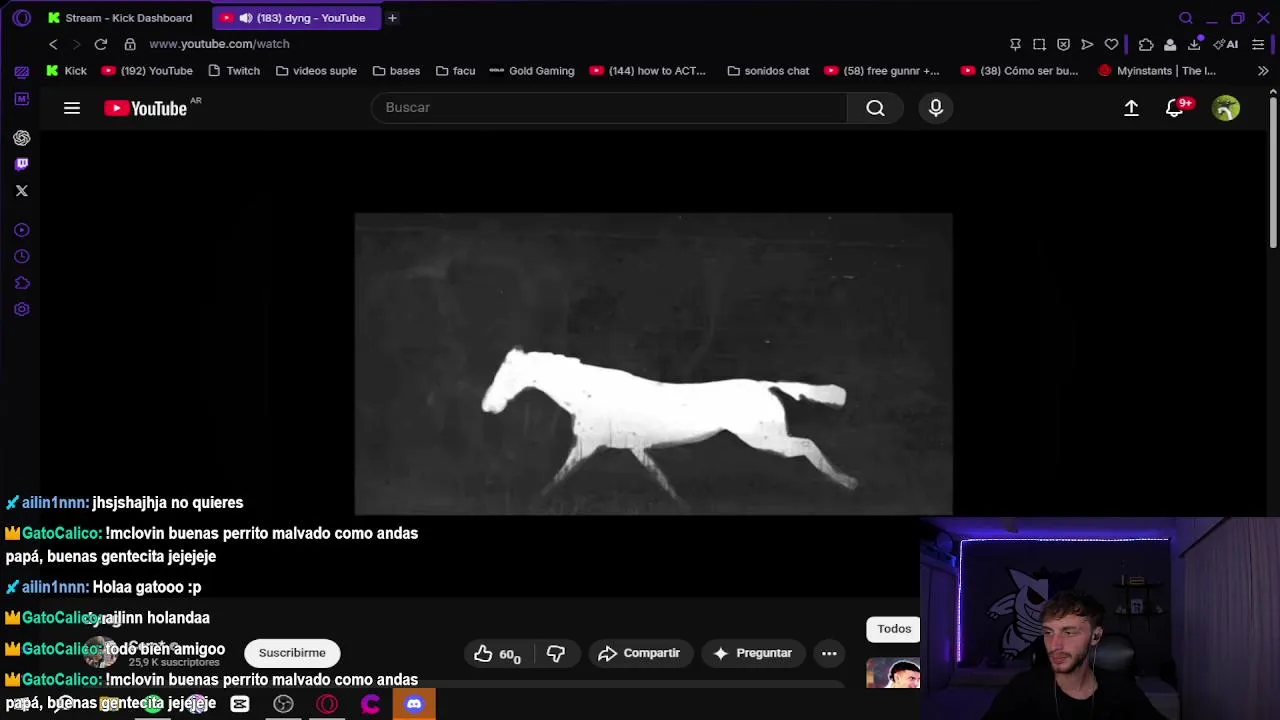Open Settings gear in the sidebar
The height and width of the screenshot is (720, 1280).
[22, 309]
